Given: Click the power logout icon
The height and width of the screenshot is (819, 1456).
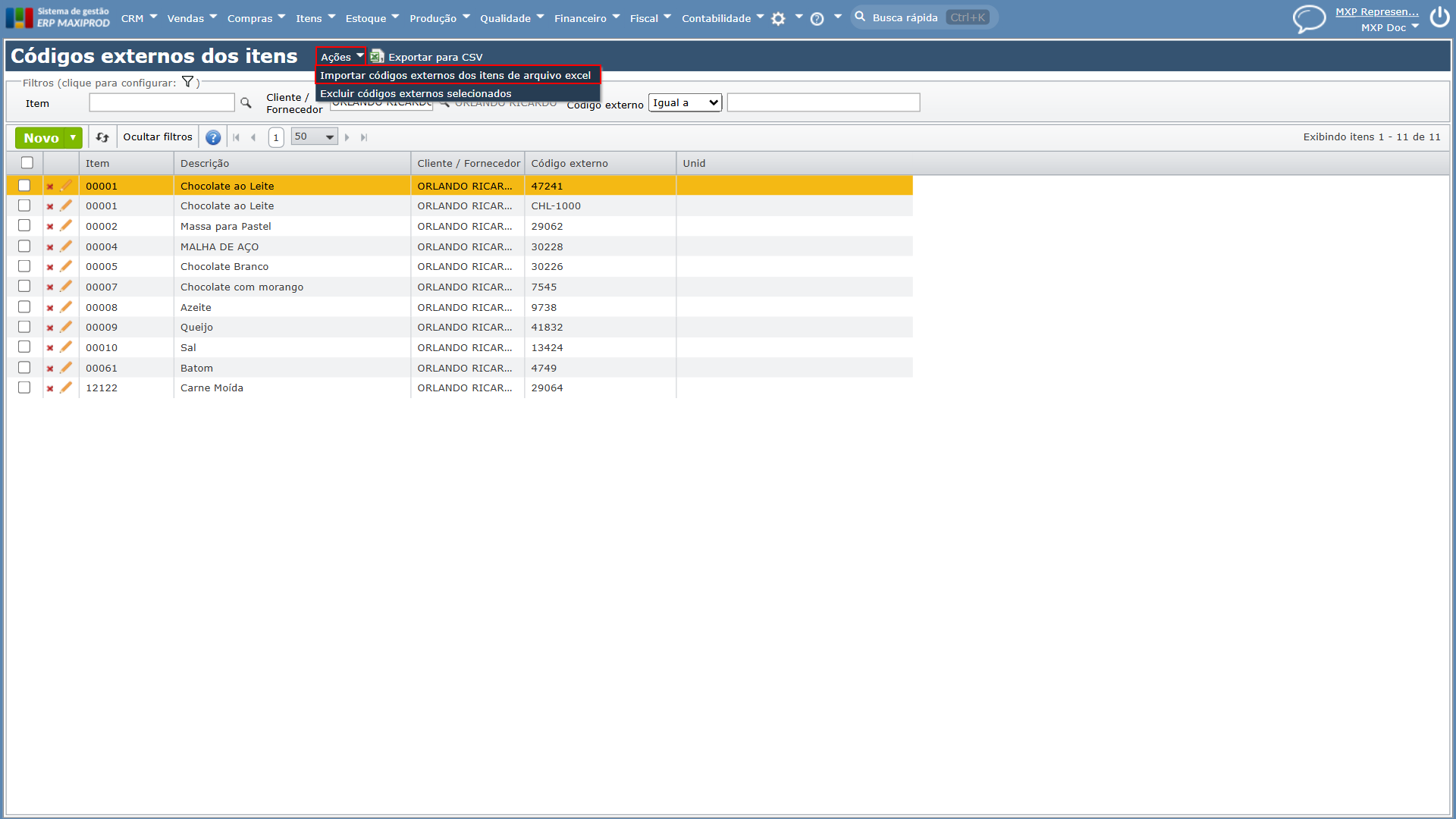Looking at the screenshot, I should (1439, 17).
